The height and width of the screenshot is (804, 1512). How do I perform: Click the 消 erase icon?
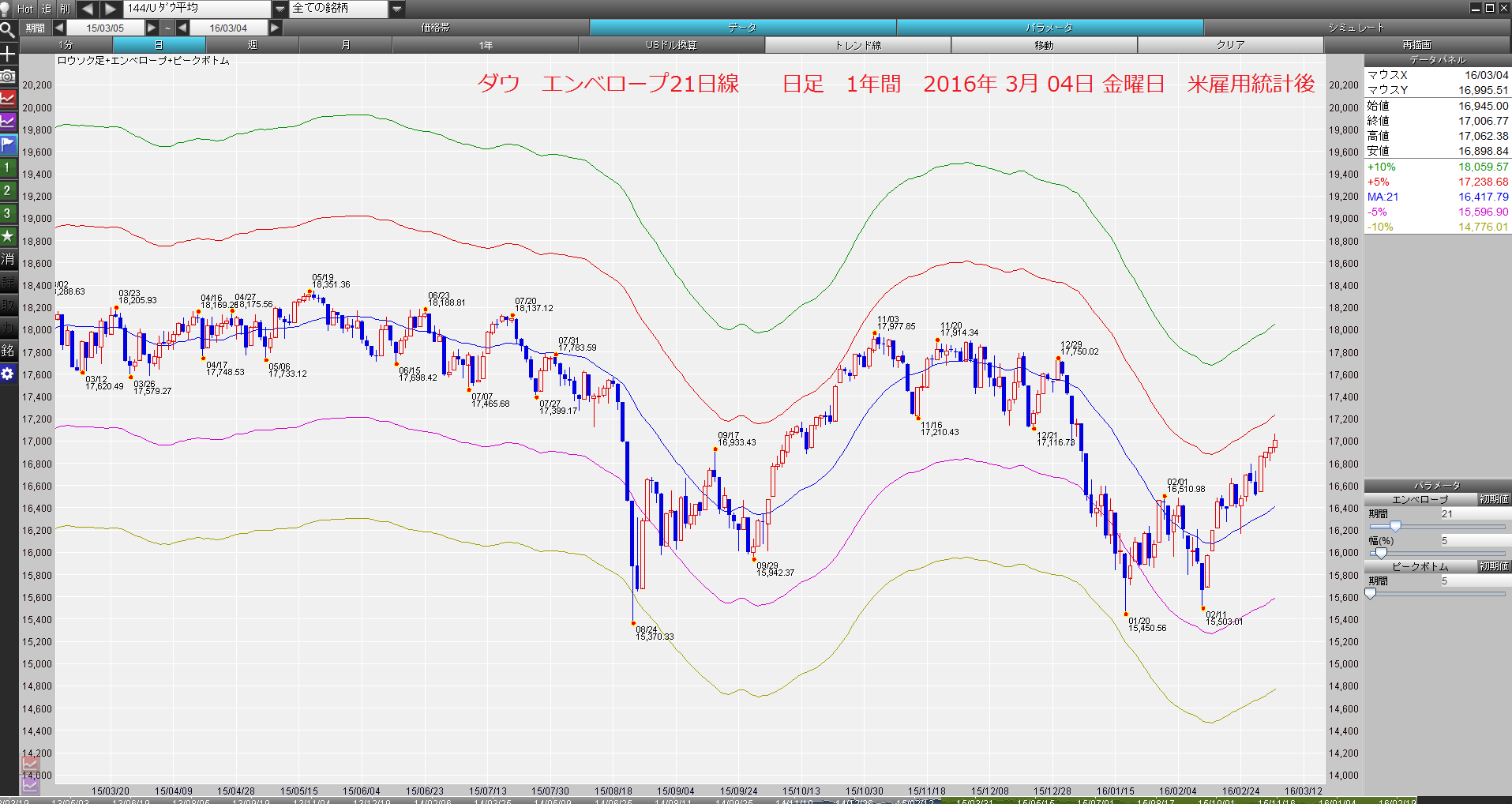[x=8, y=259]
